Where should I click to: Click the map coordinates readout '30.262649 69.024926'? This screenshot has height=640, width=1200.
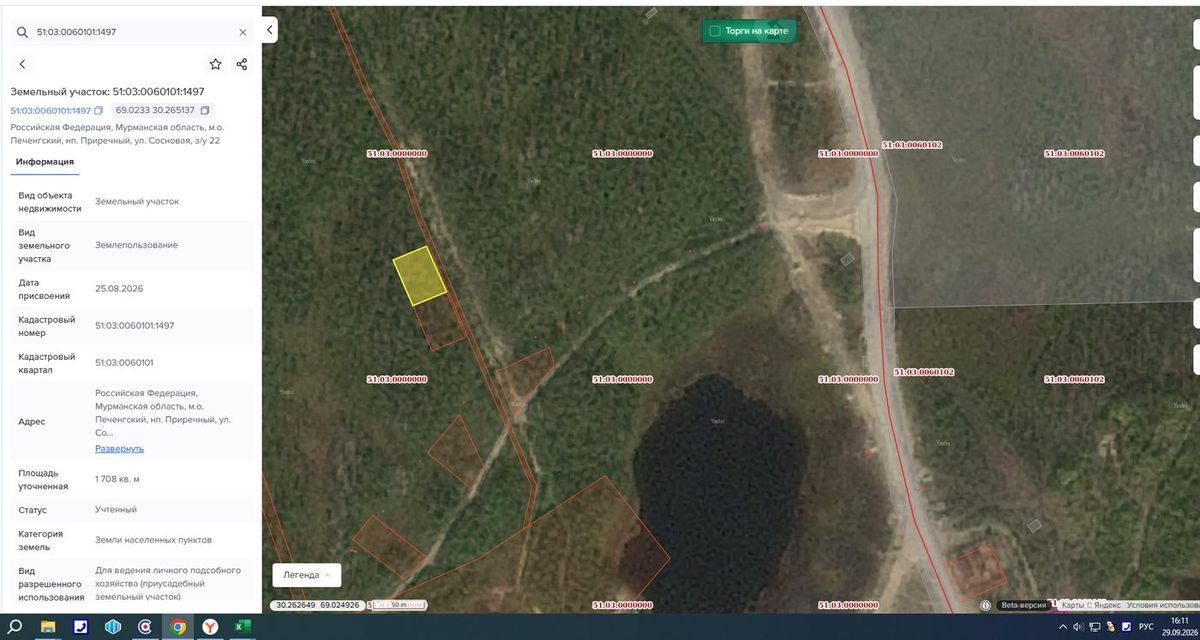[316, 605]
